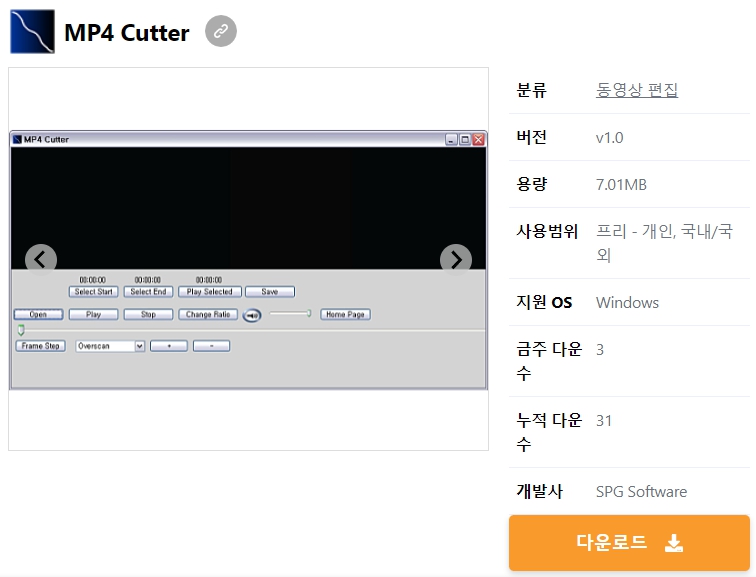Click the cumulative download count 31
756x577 pixels.
604,421
